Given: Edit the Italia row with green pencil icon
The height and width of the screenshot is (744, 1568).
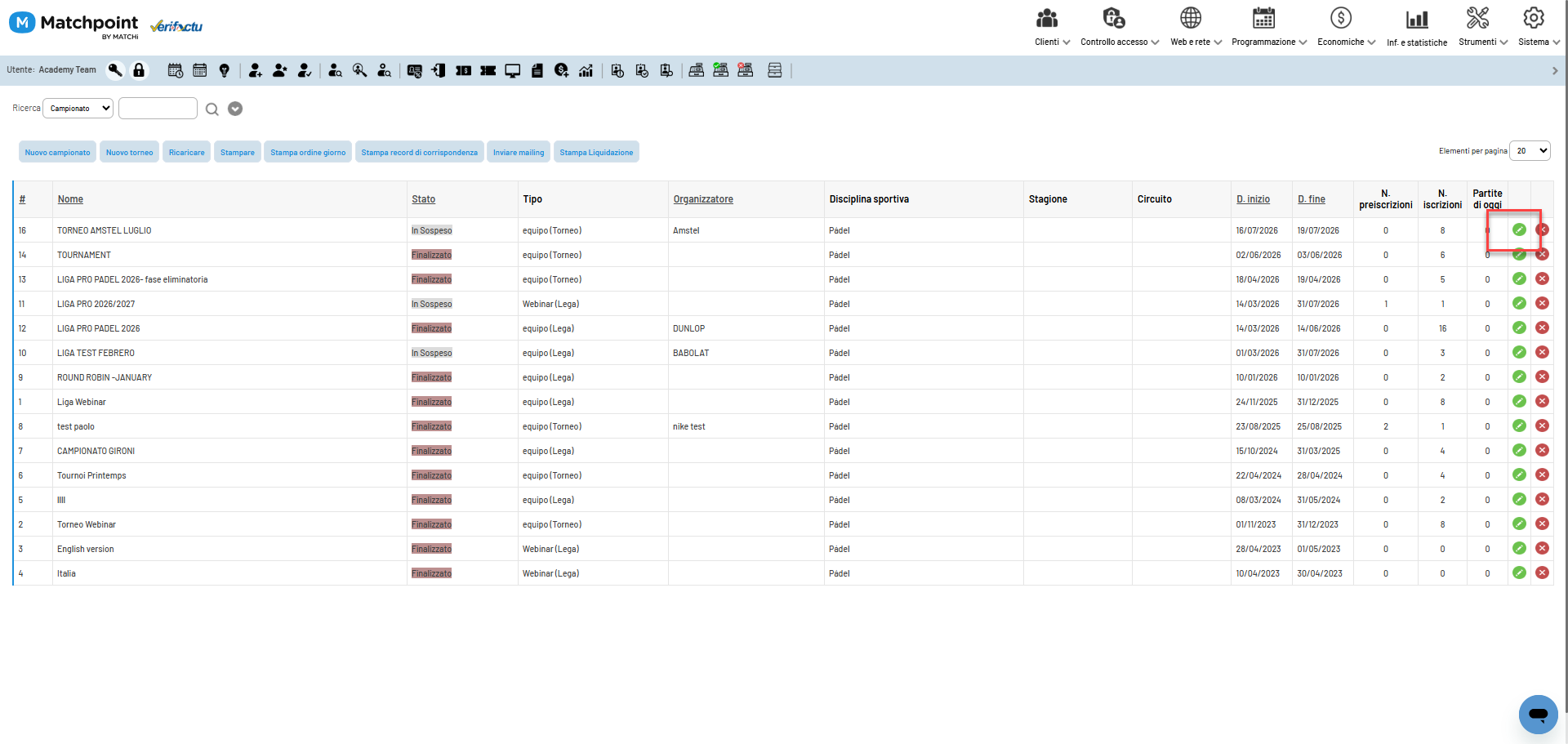Looking at the screenshot, I should click(1519, 573).
